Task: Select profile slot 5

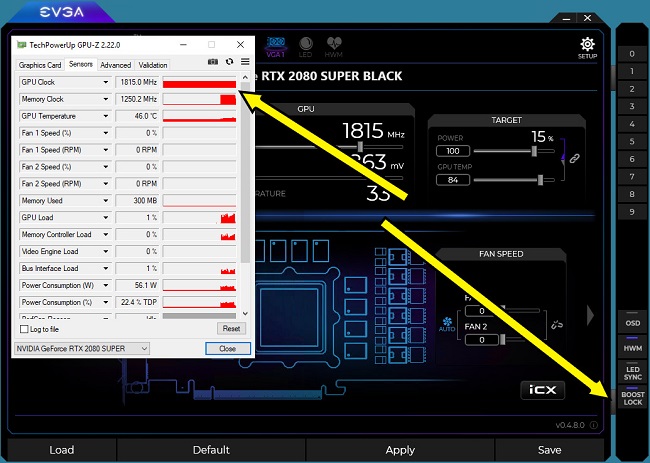Action: (632, 141)
